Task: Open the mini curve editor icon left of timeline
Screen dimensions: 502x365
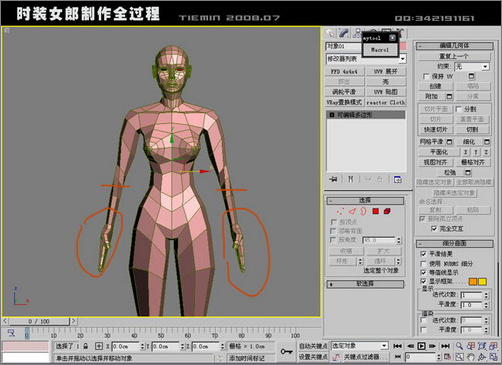Action: (x=11, y=333)
